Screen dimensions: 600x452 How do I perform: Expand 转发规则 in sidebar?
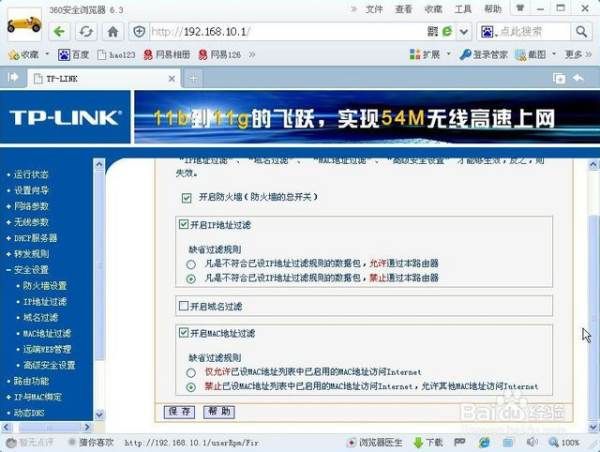(x=31, y=254)
